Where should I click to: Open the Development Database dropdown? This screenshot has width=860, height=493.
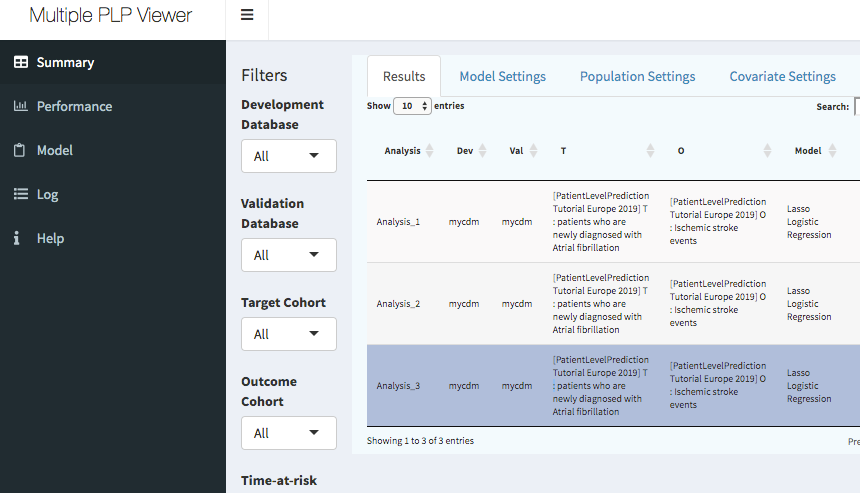(x=288, y=156)
